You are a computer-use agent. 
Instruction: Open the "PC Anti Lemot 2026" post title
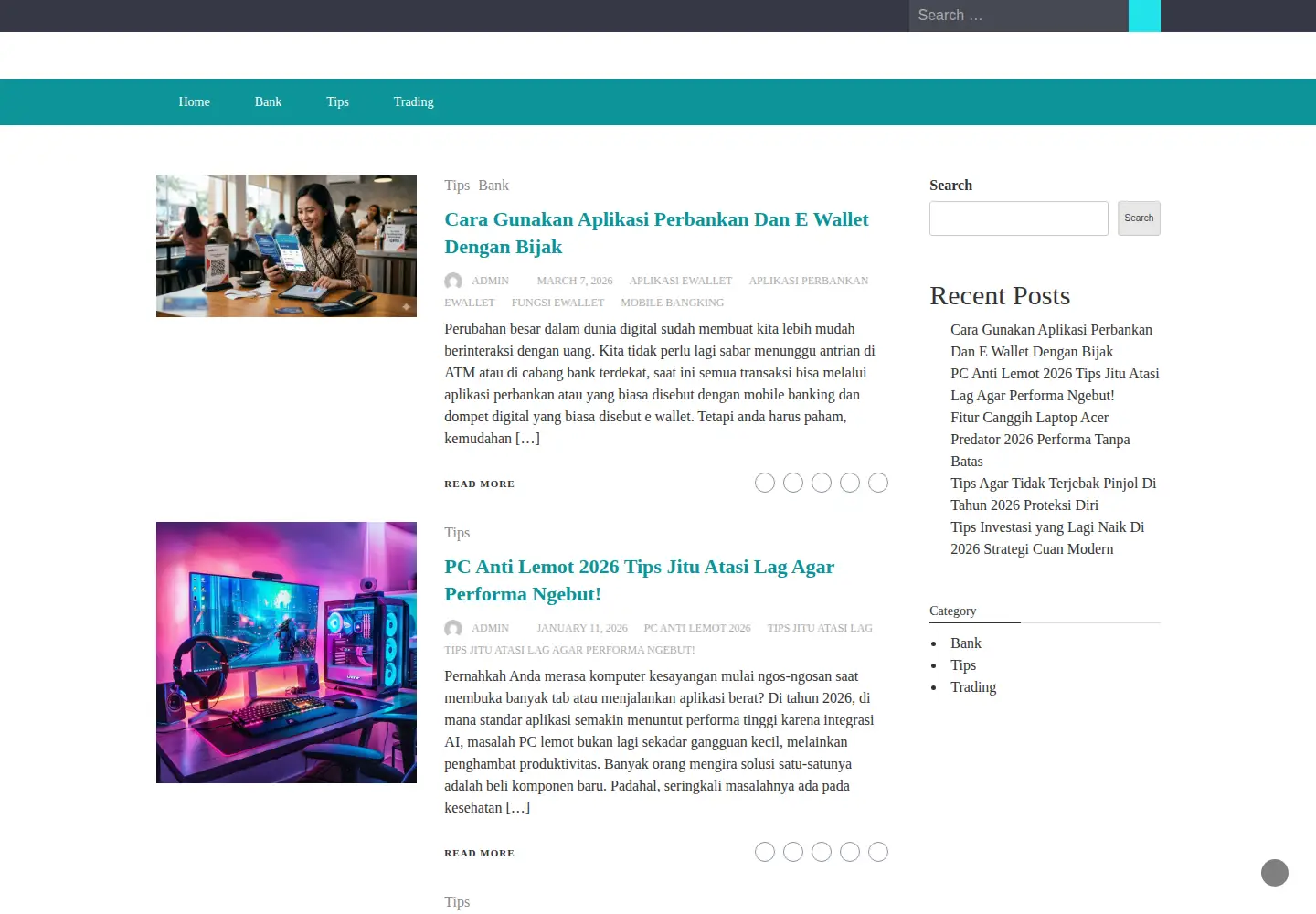pyautogui.click(x=640, y=580)
